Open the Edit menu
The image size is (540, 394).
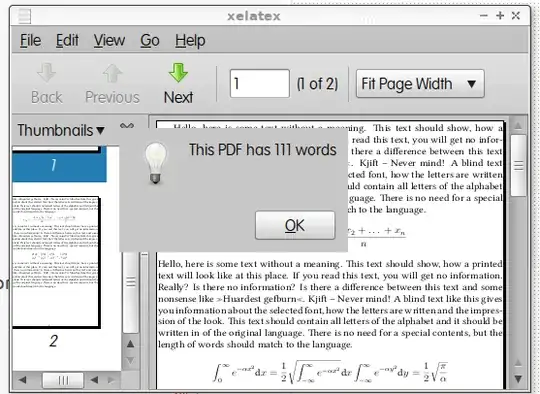point(67,41)
